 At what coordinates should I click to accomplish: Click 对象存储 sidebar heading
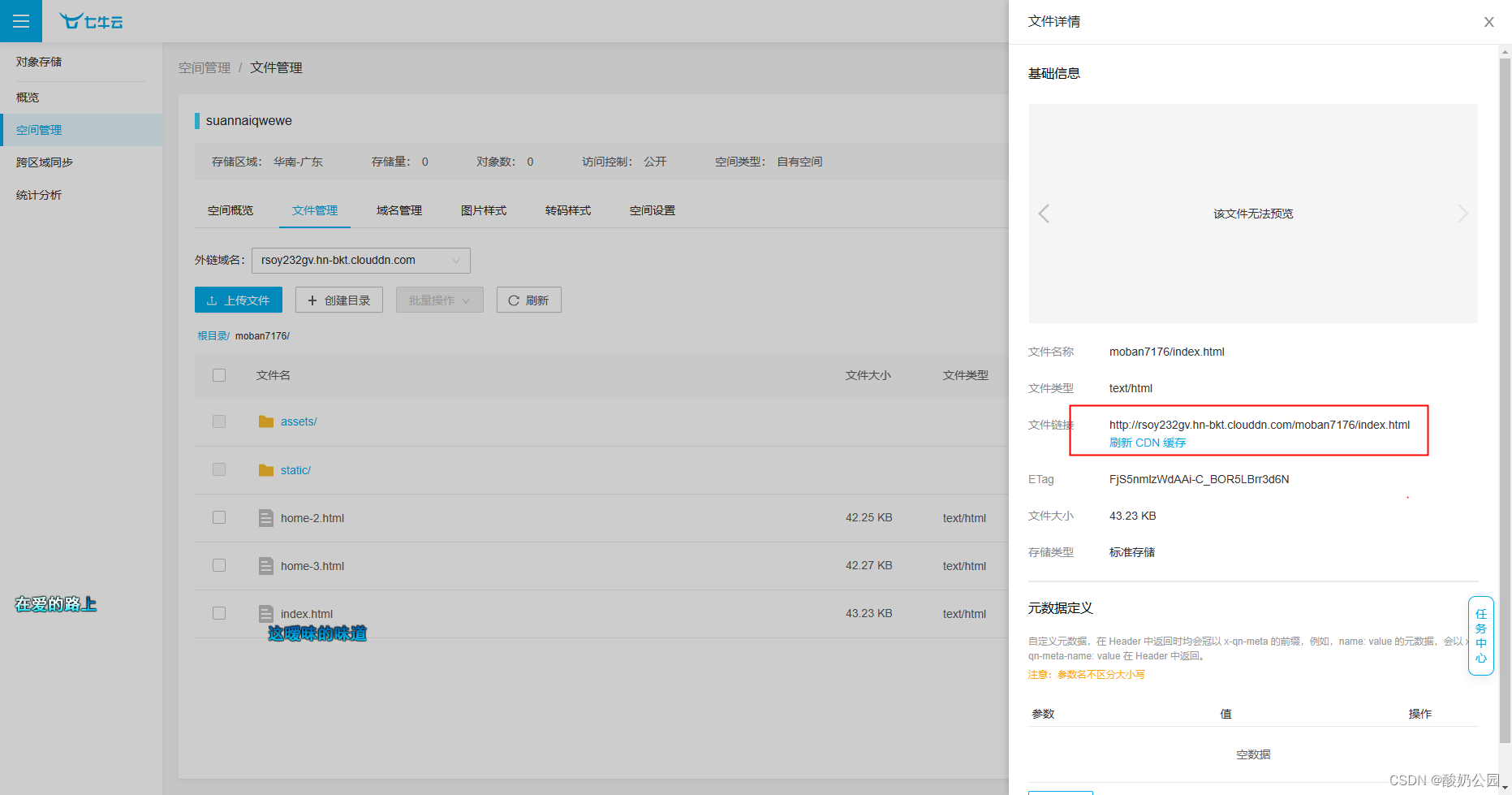tap(39, 62)
